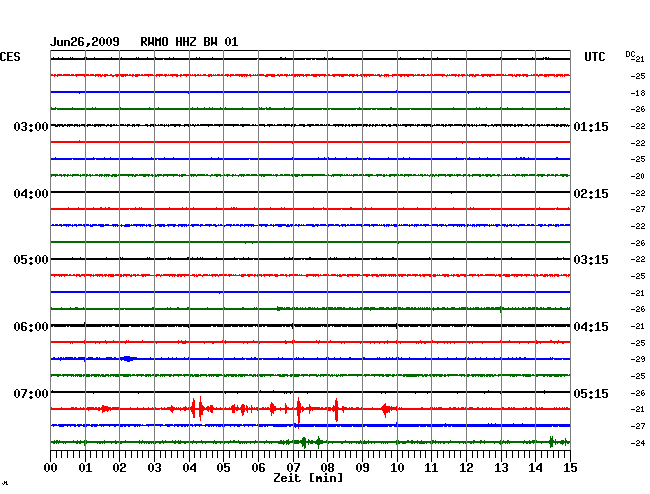Screen dimensions: 650x494
Task: Click minute 03 on the time axis
Action: 155,467
